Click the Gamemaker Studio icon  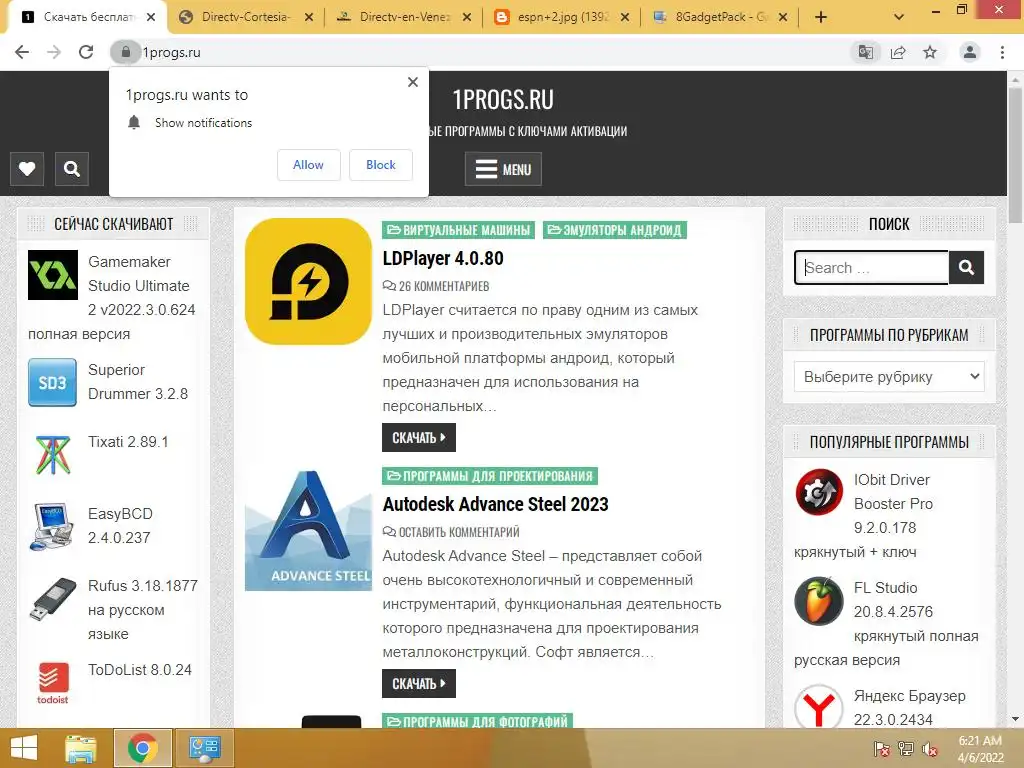[53, 275]
